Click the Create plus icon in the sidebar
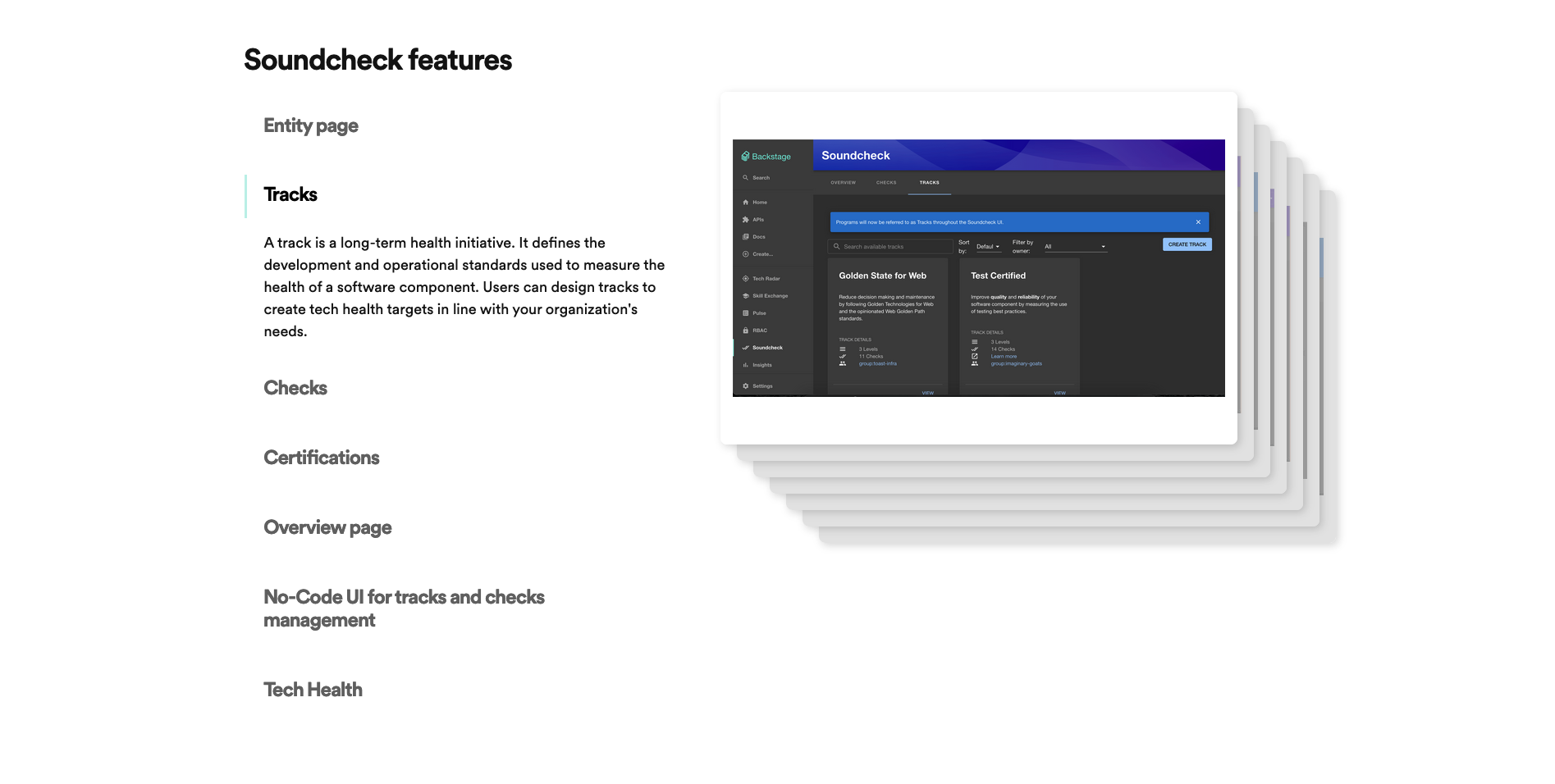This screenshot has width=1555, height=784. tap(745, 254)
